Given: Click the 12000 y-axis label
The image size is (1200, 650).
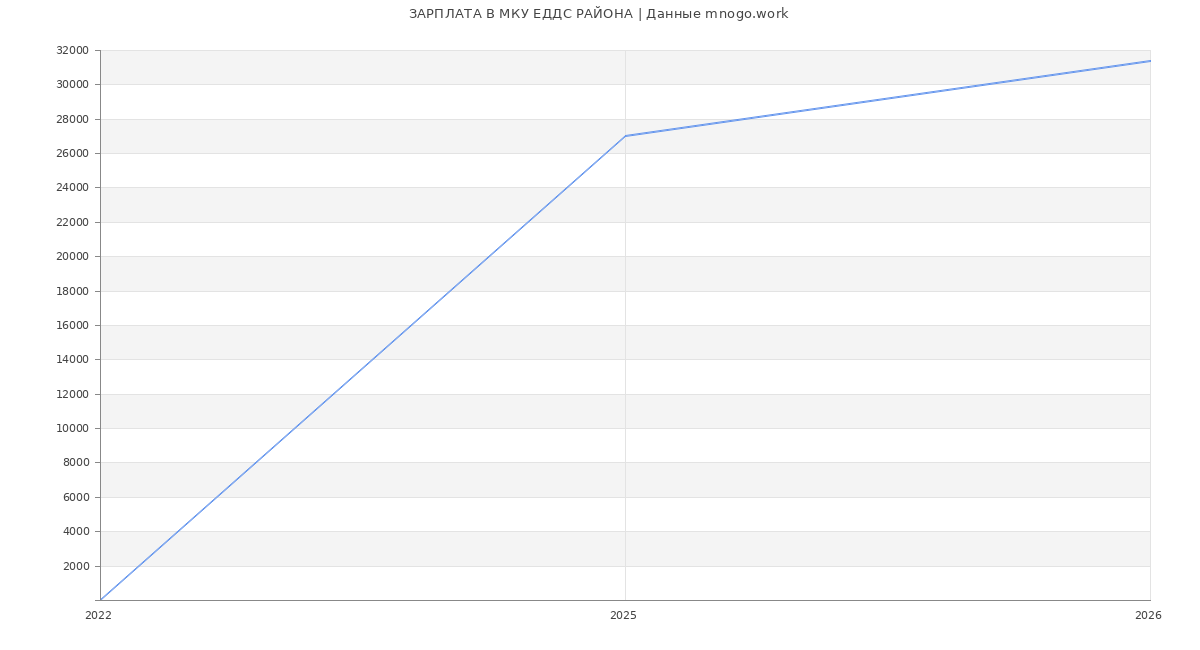Looking at the screenshot, I should coord(72,394).
